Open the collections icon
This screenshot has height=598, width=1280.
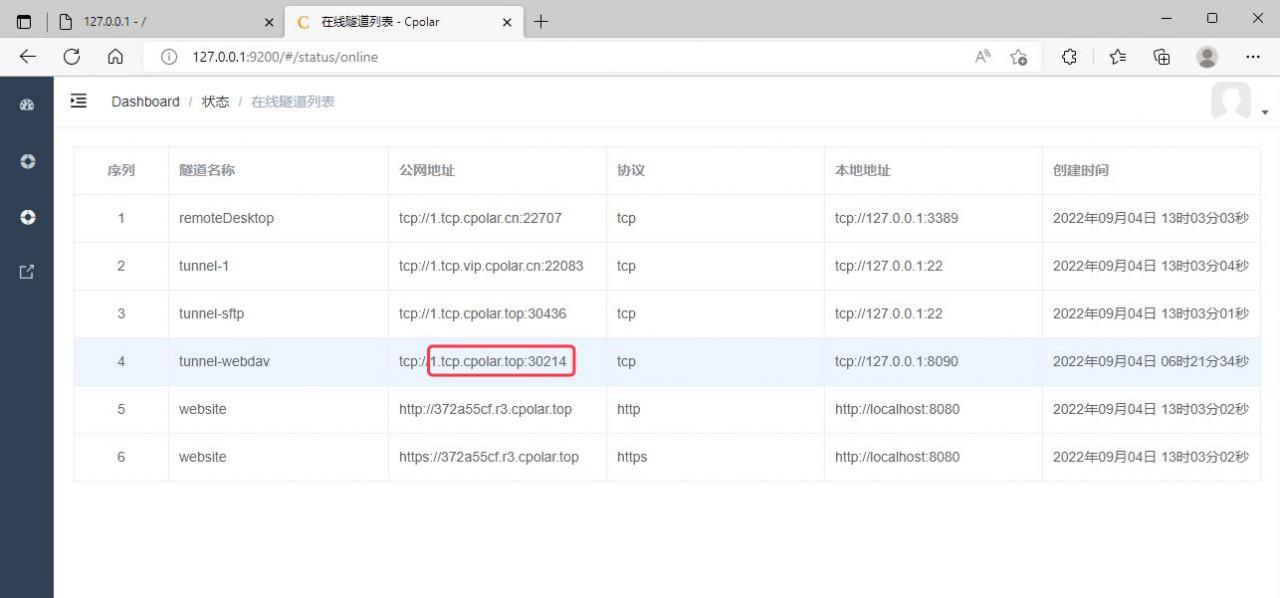[x=1162, y=57]
